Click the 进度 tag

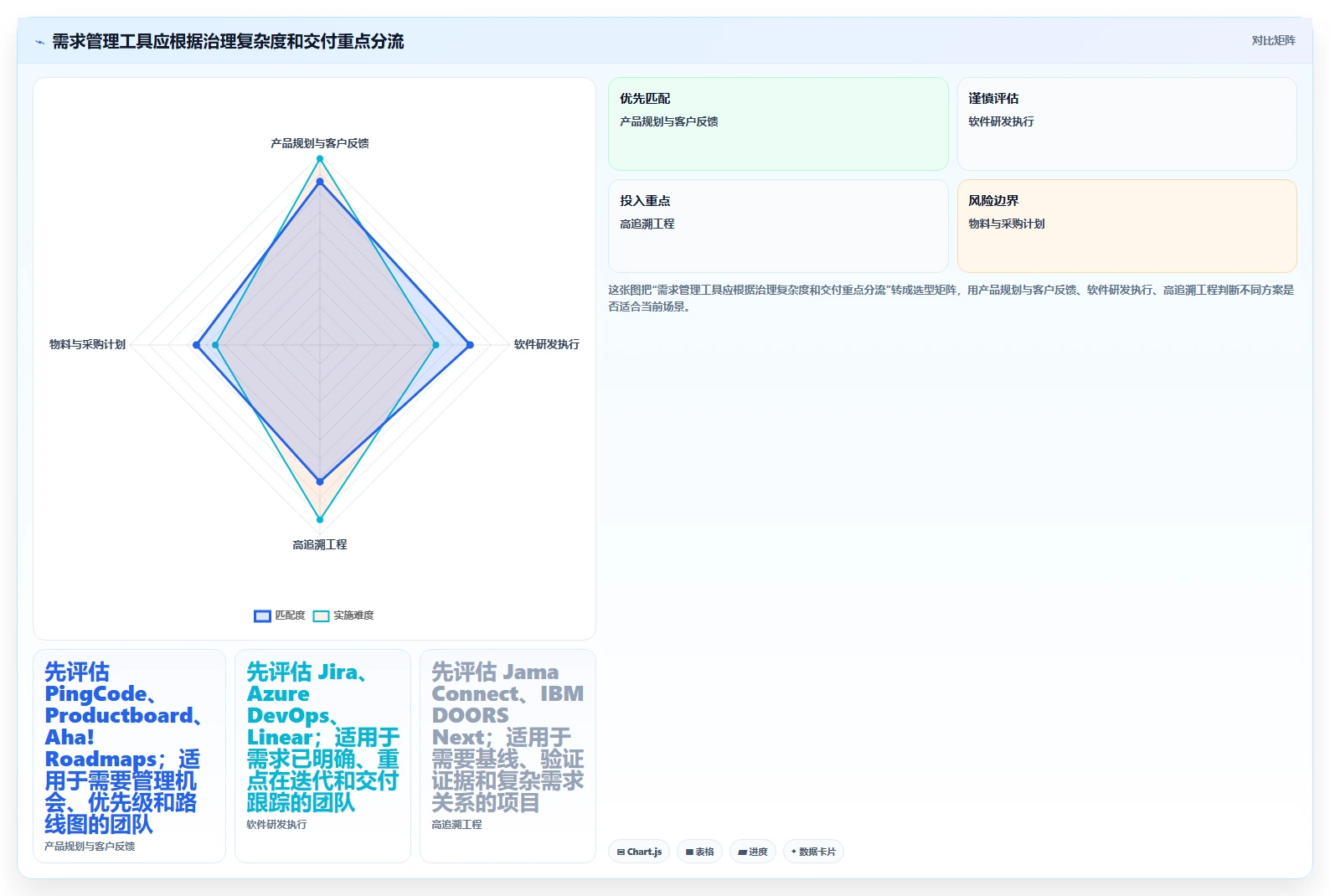(x=752, y=852)
